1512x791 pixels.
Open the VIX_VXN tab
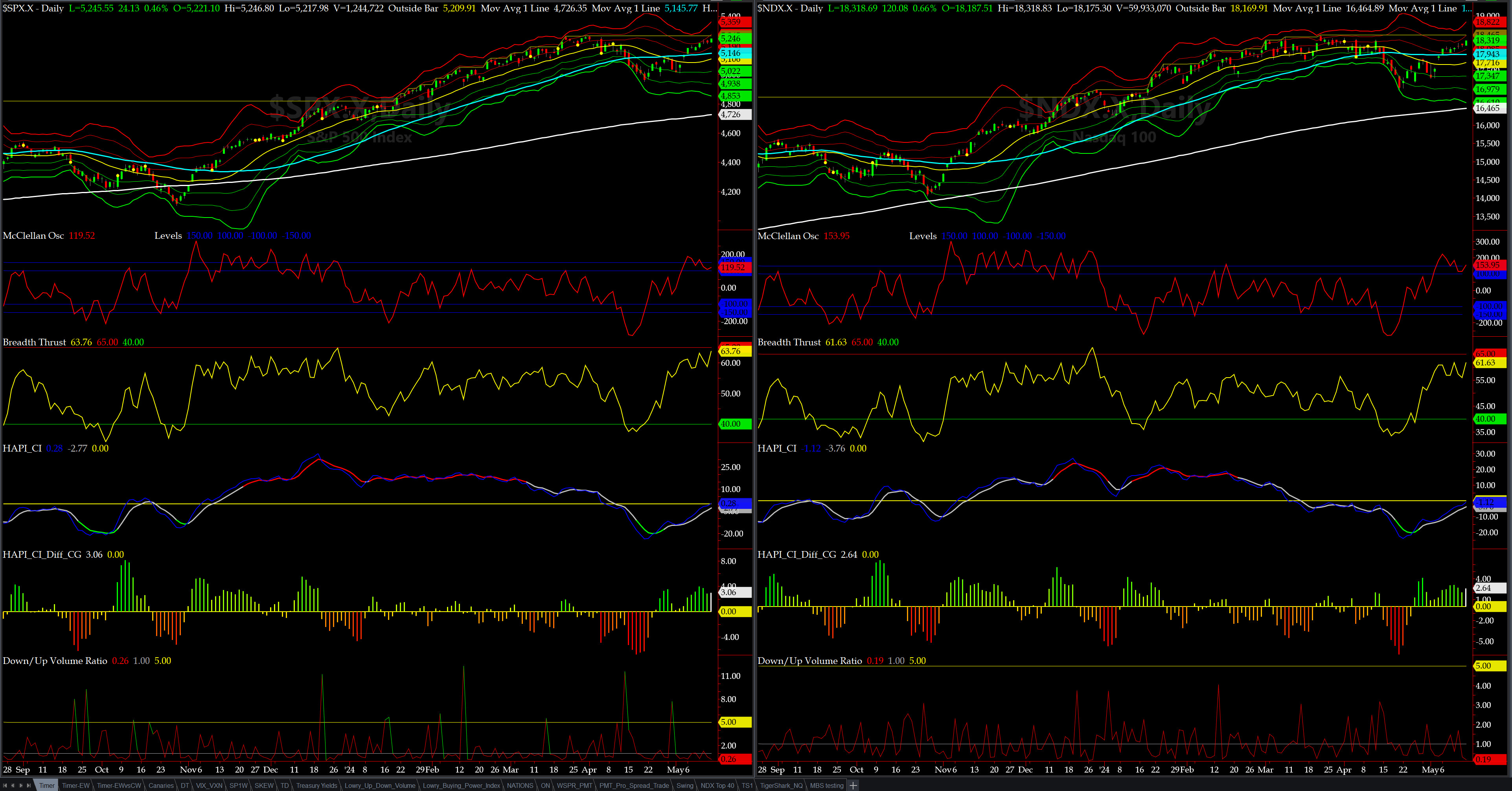click(209, 786)
